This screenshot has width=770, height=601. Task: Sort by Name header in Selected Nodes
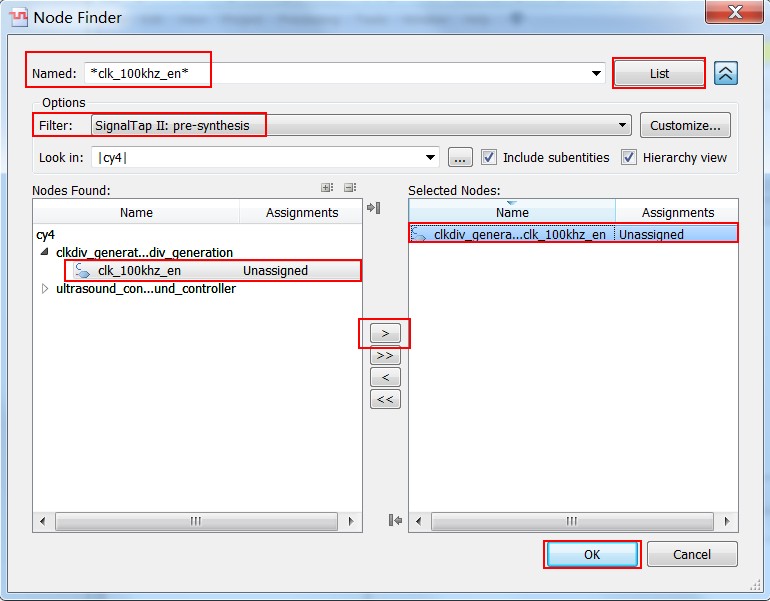tap(512, 212)
